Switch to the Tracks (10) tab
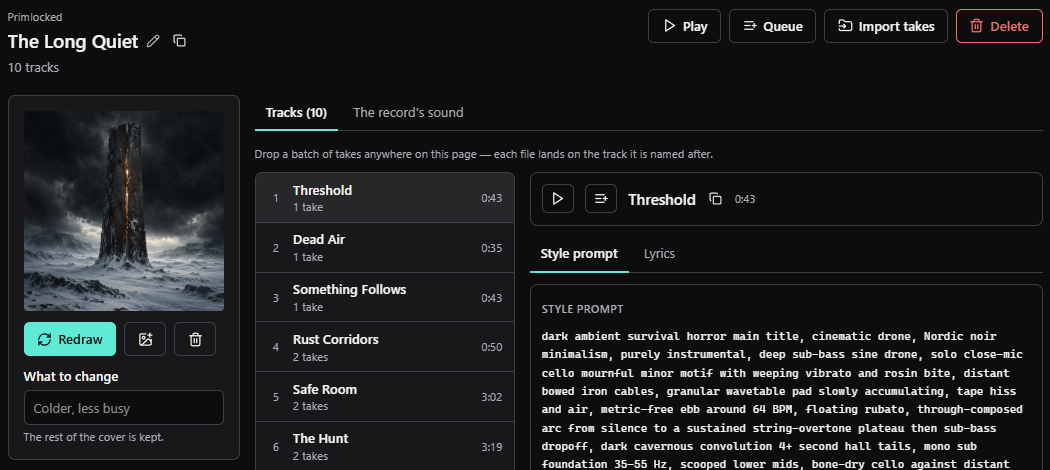1050x470 pixels. 296,112
